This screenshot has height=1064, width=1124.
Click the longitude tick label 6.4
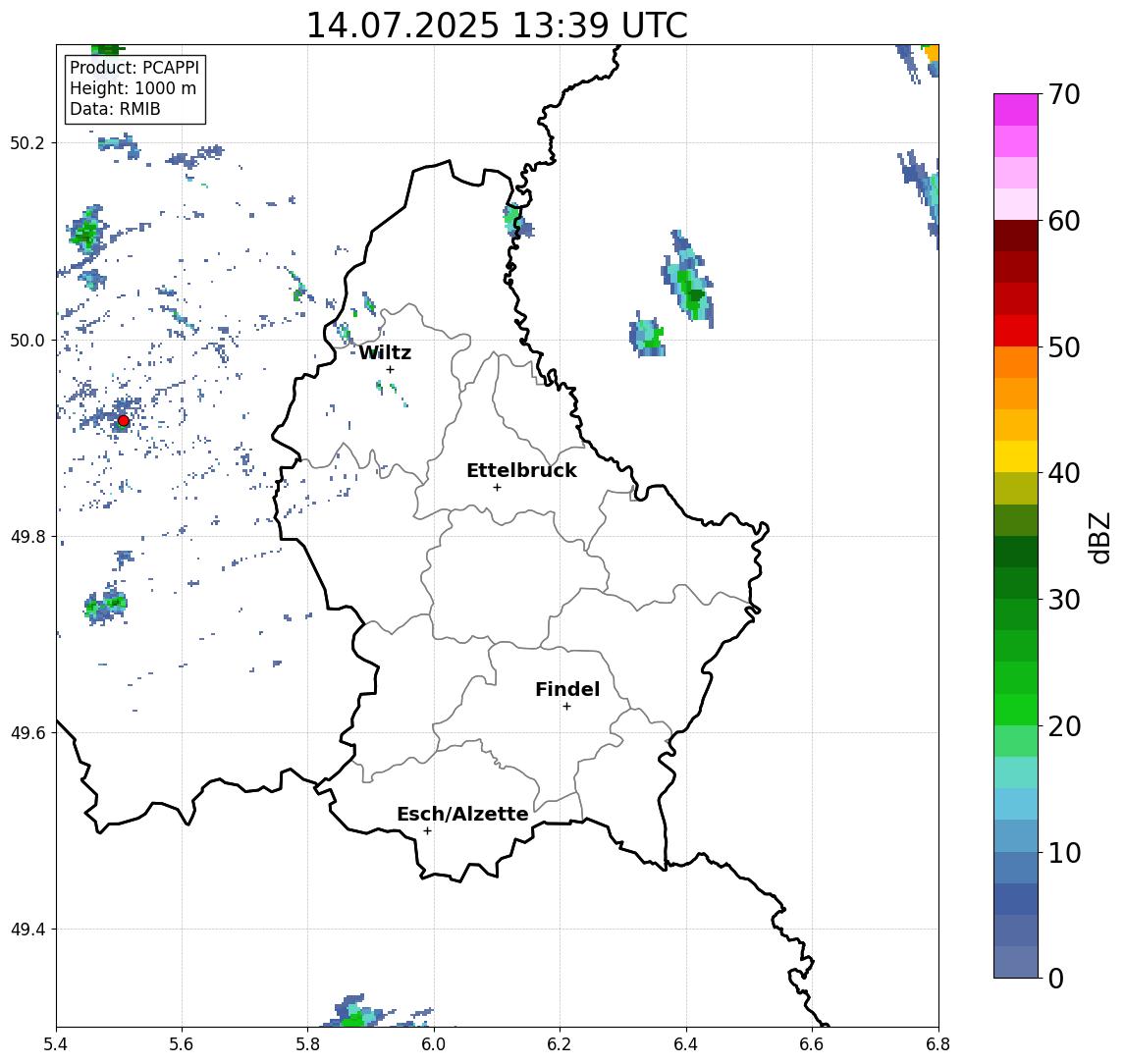pos(686,1044)
